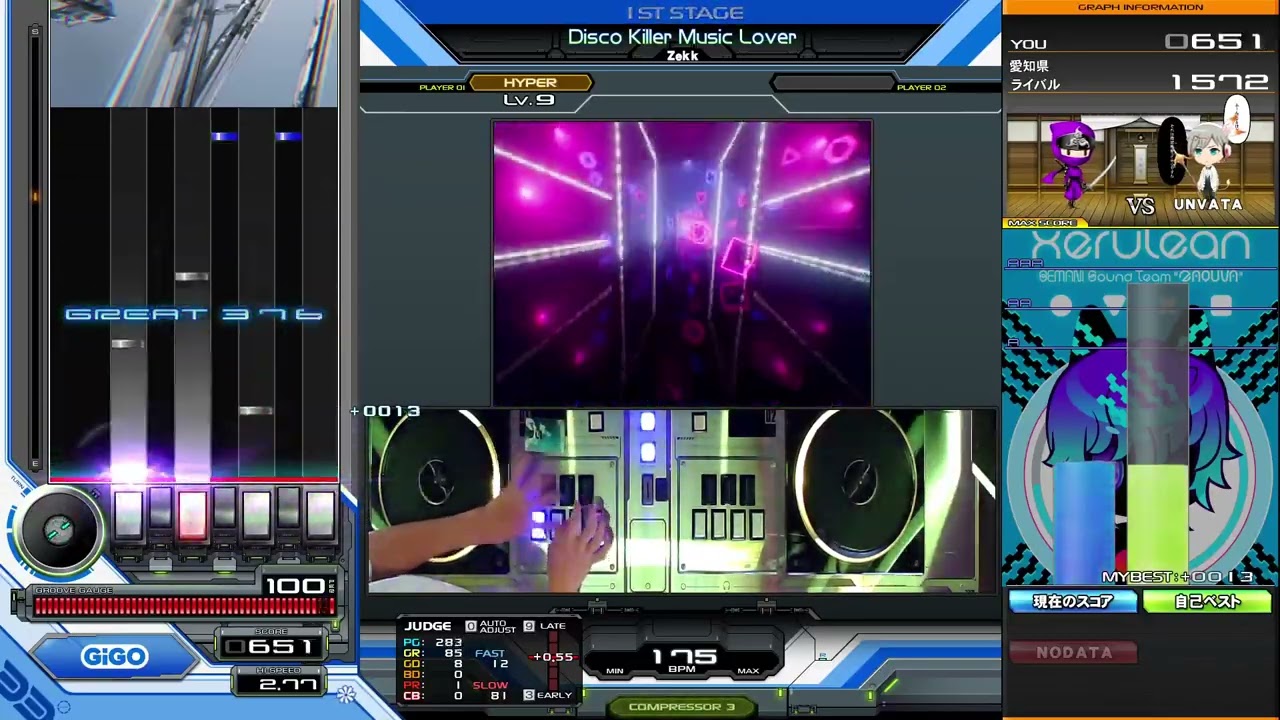Tap the first white key beside the turntable
1280x720 pixels.
click(x=128, y=514)
